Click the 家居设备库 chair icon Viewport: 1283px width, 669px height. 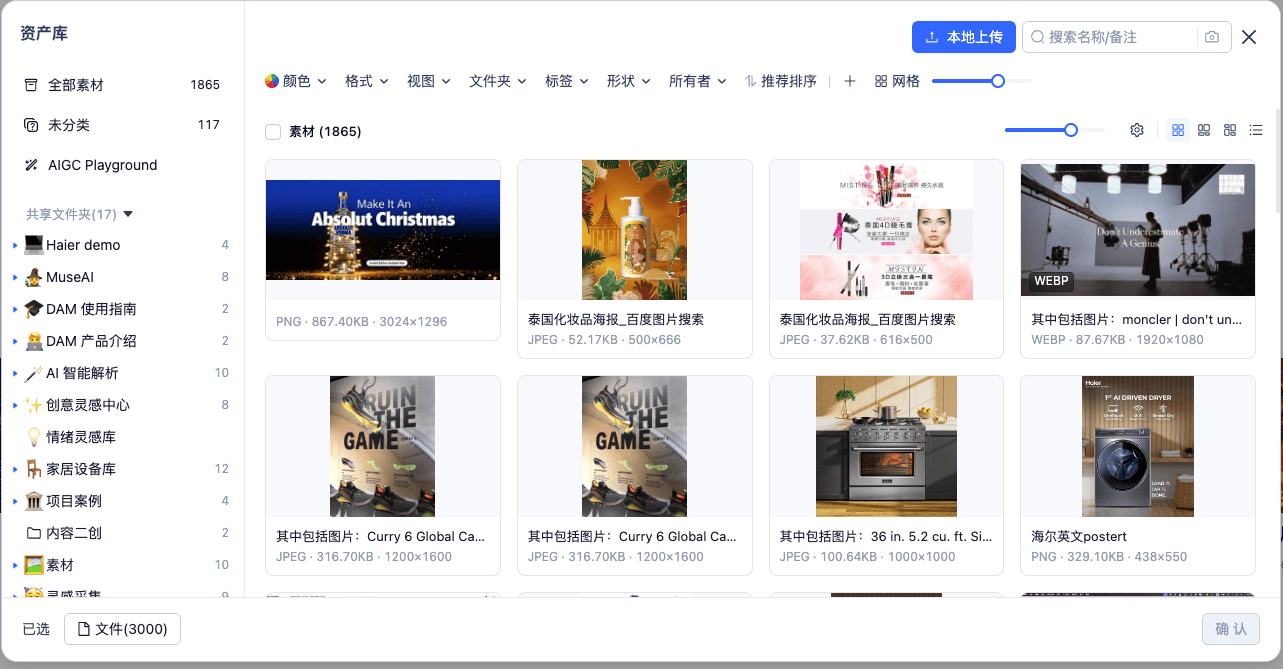(x=34, y=469)
